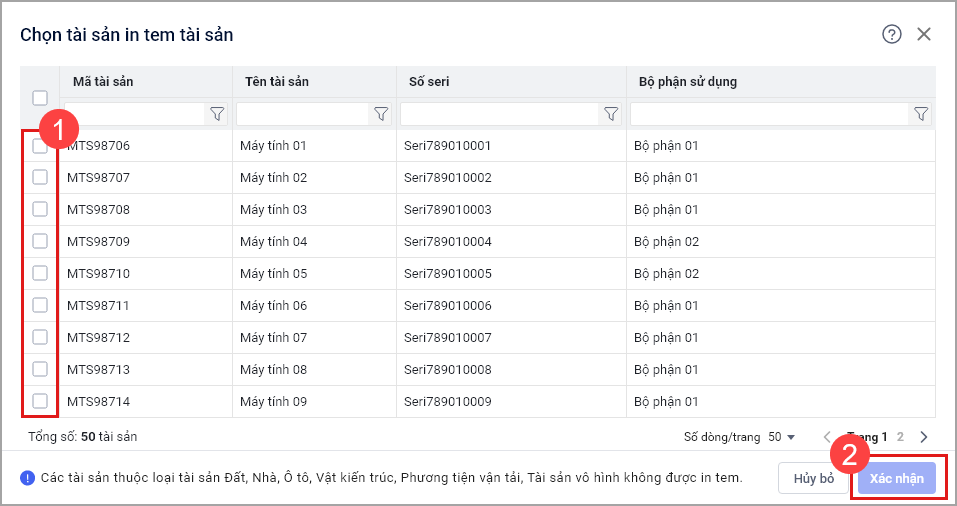Jump to page 2

900,437
